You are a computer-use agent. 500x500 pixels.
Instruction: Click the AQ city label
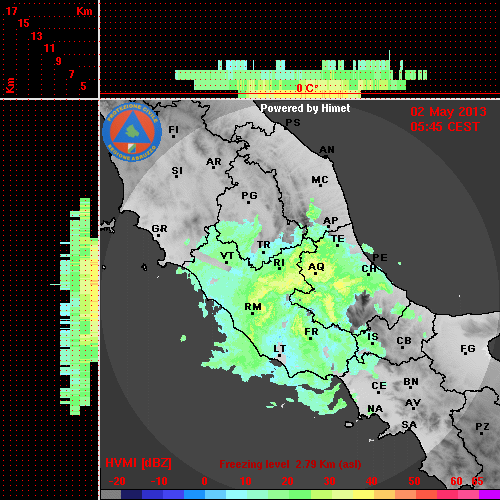[x=316, y=267]
